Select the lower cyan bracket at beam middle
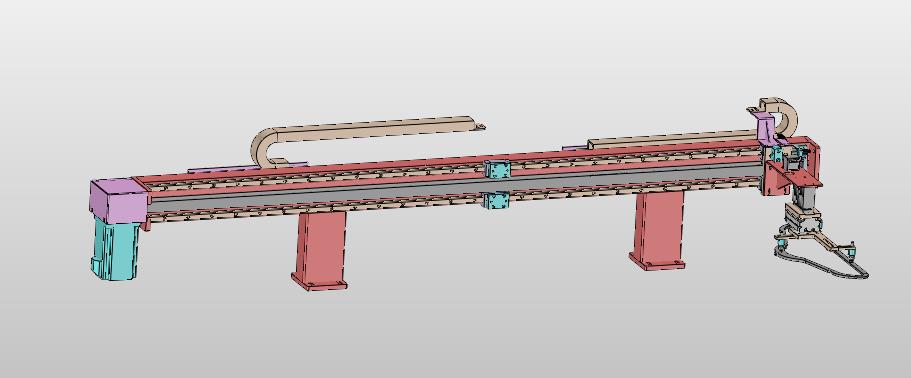 point(497,201)
